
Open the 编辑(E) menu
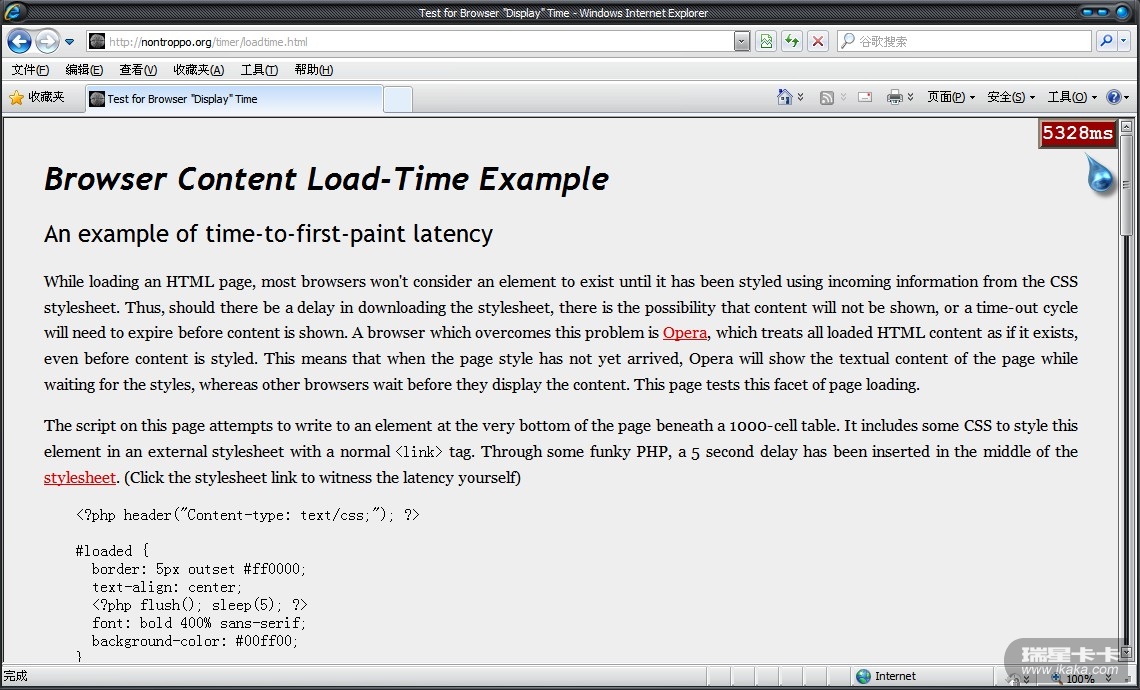[84, 70]
